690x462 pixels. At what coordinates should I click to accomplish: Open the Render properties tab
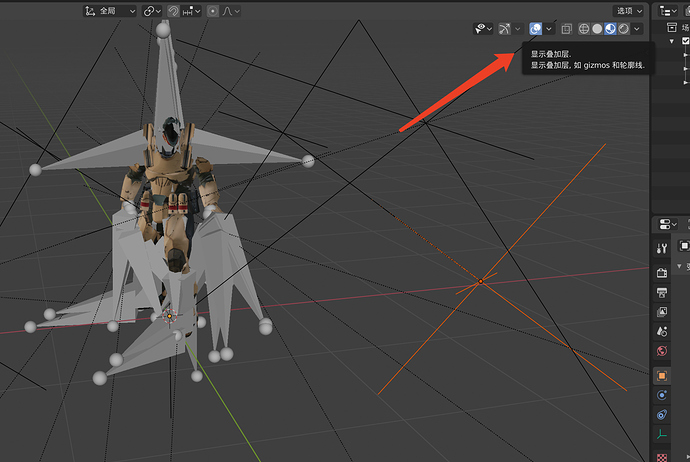[661, 272]
